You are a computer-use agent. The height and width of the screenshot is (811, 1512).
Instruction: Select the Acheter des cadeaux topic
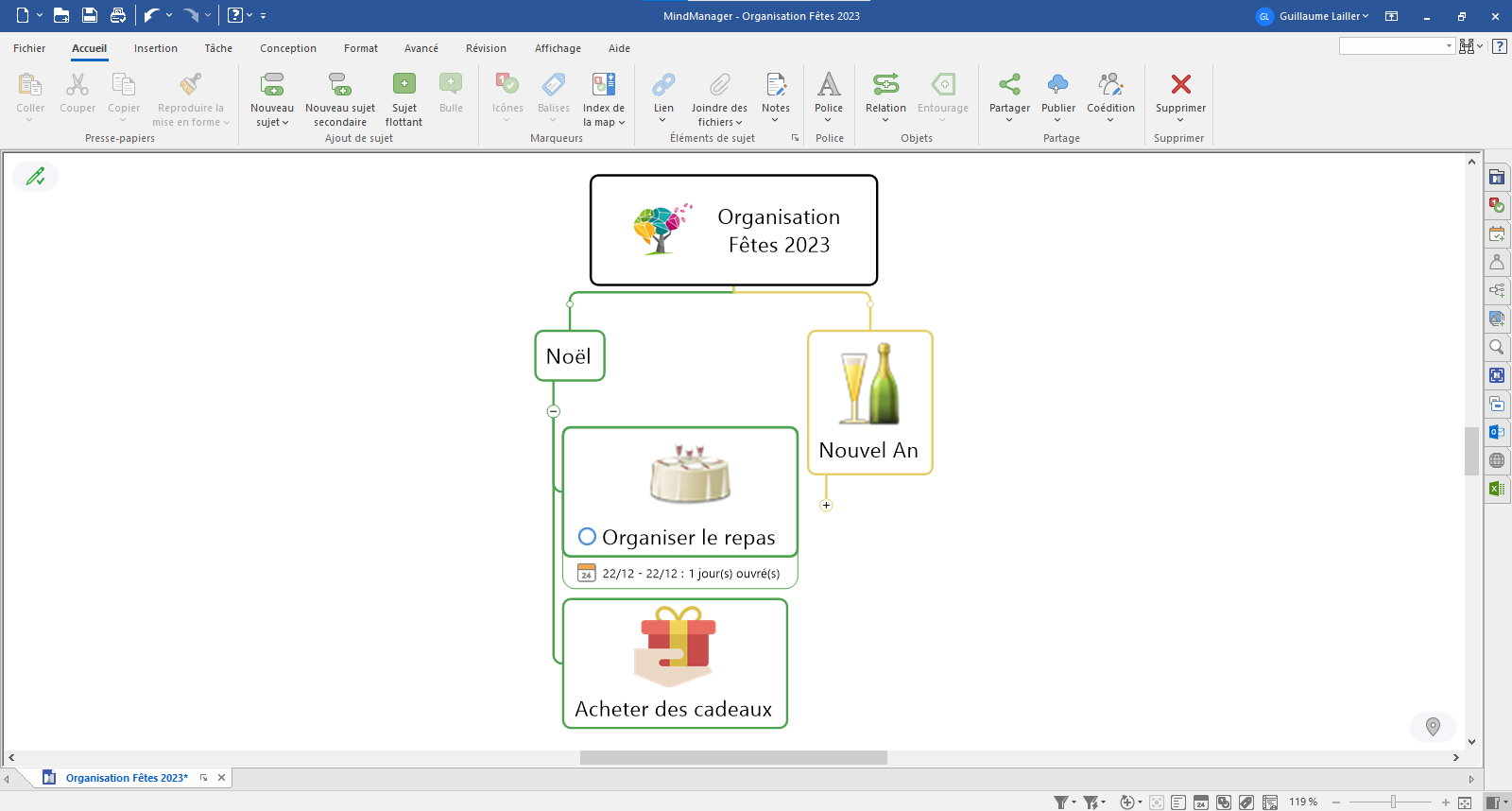tap(674, 708)
